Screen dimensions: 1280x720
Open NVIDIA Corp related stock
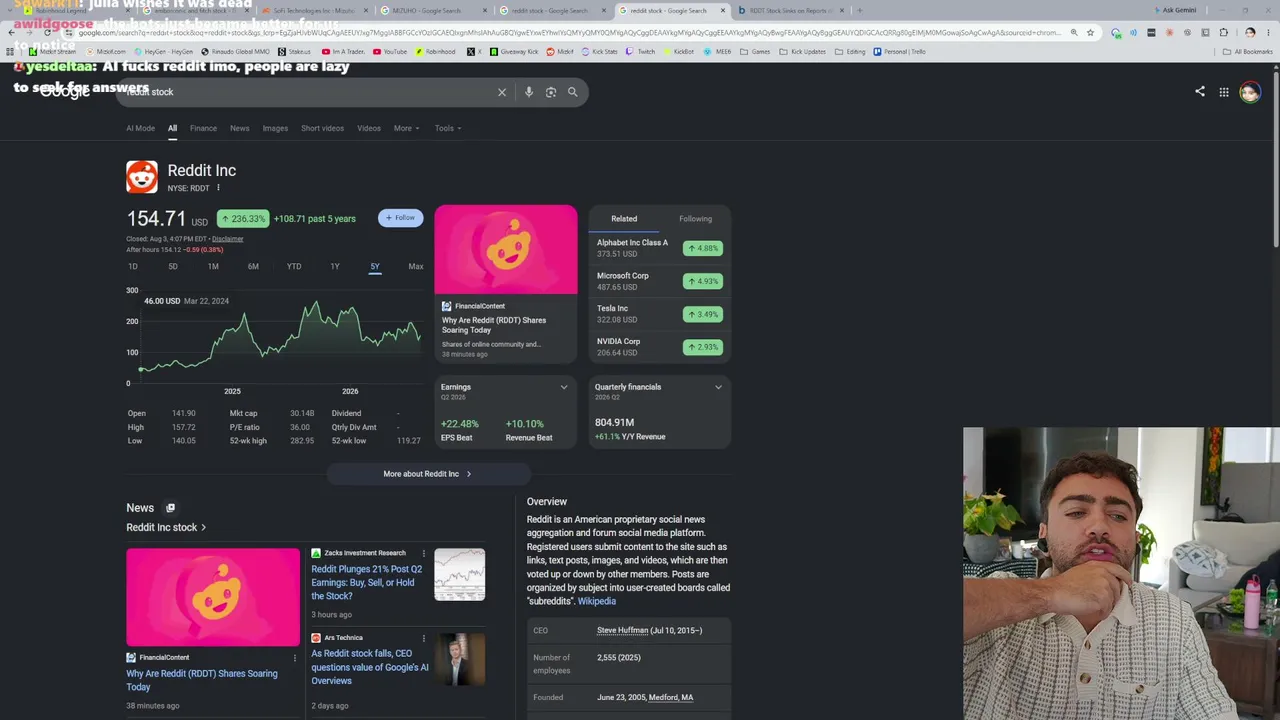tap(659, 347)
